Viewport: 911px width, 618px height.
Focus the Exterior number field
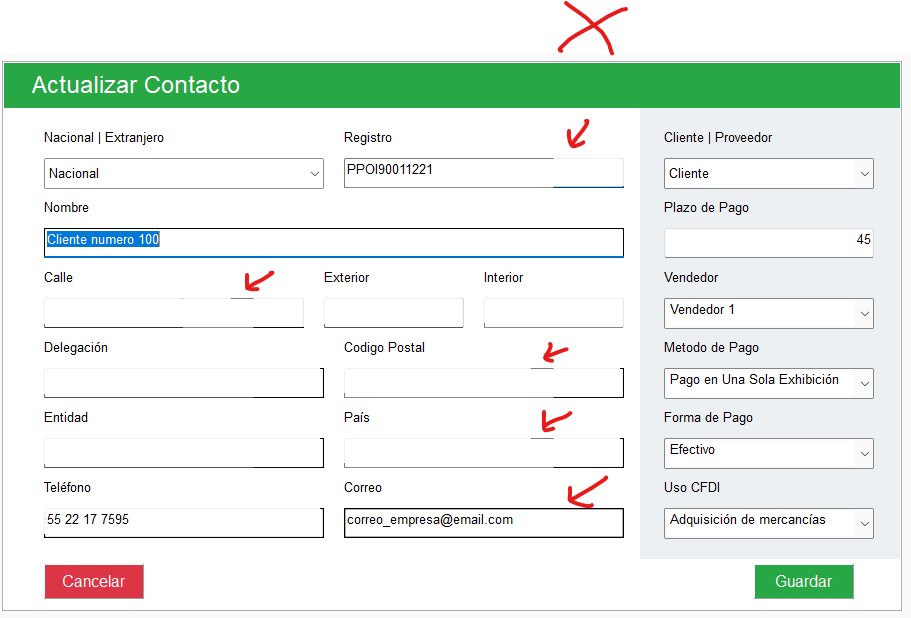point(393,313)
